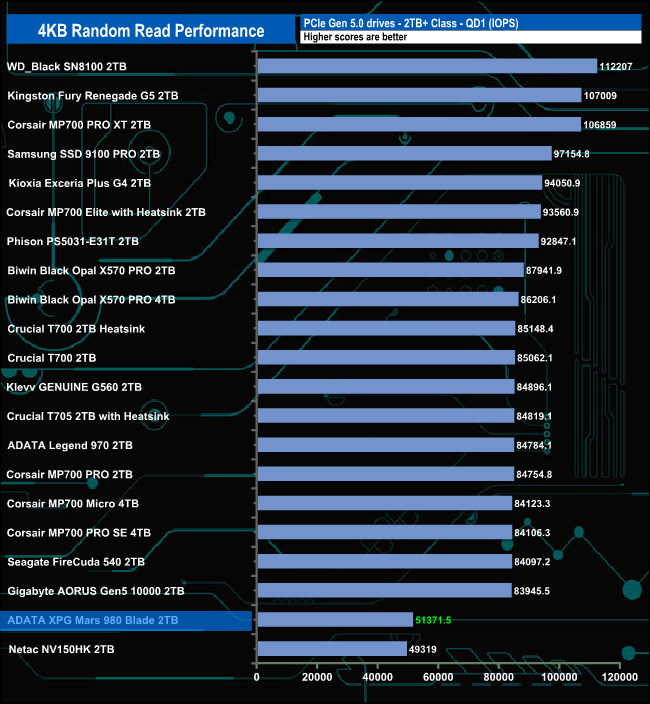The image size is (650, 704).
Task: Select the 'Netac NV150HK 2TB' label
Action: 61,649
